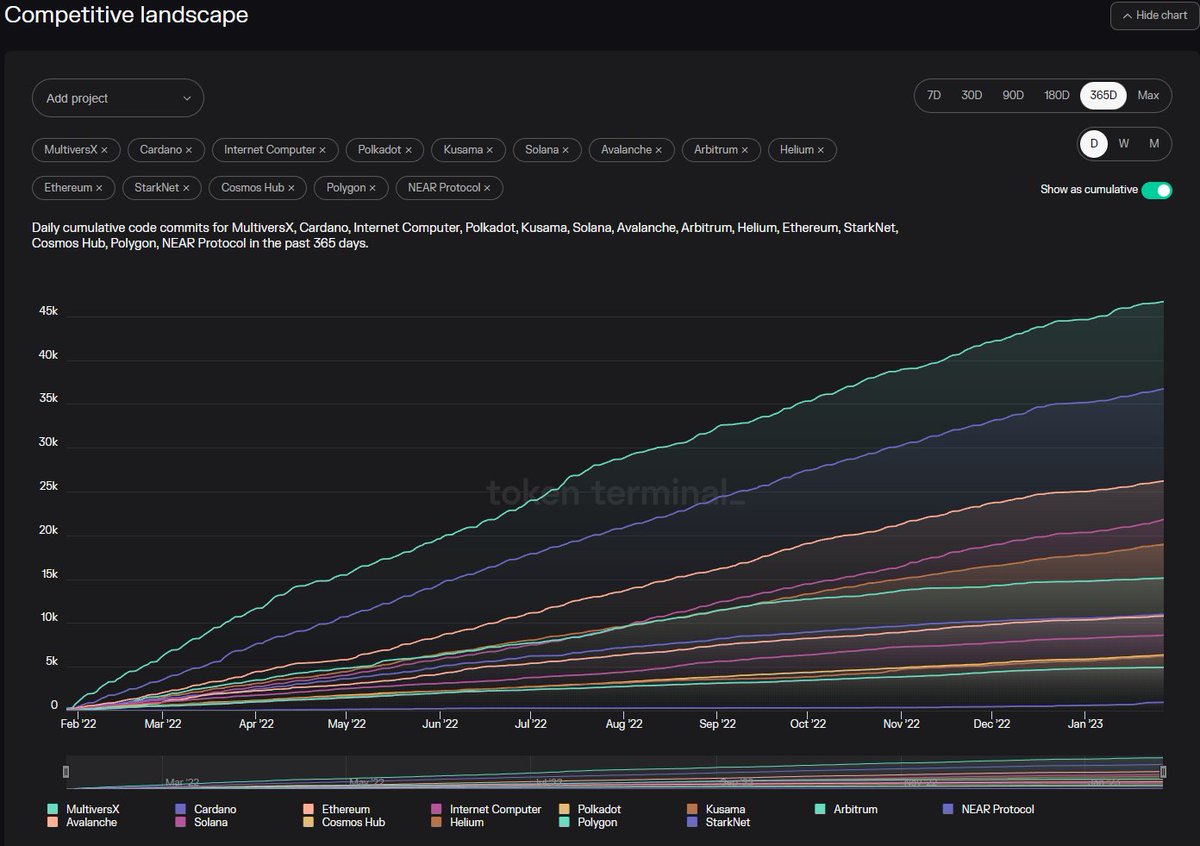The height and width of the screenshot is (846, 1200).
Task: Toggle Kusama legend entry
Action: point(716,809)
